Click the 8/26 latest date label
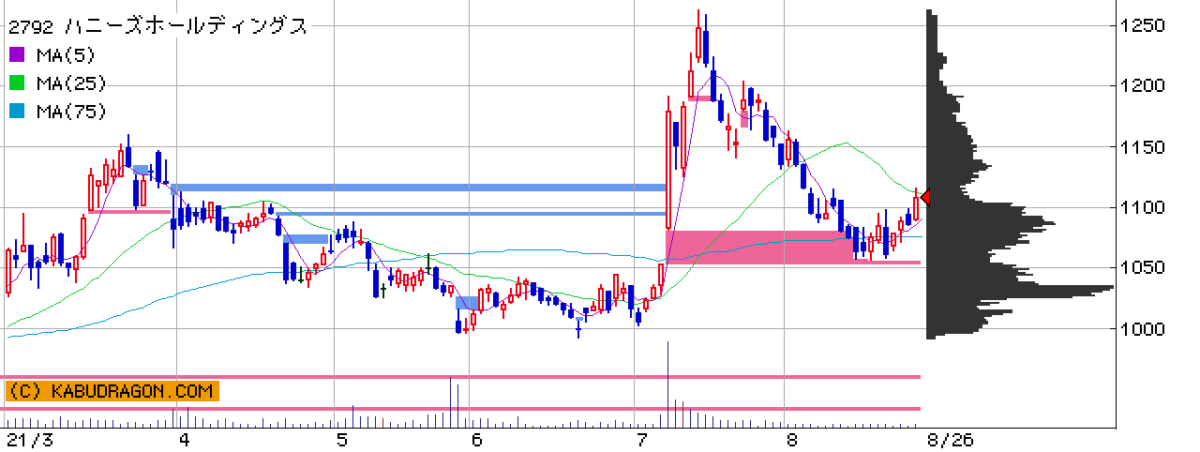This screenshot has width=1200, height=452. [949, 440]
